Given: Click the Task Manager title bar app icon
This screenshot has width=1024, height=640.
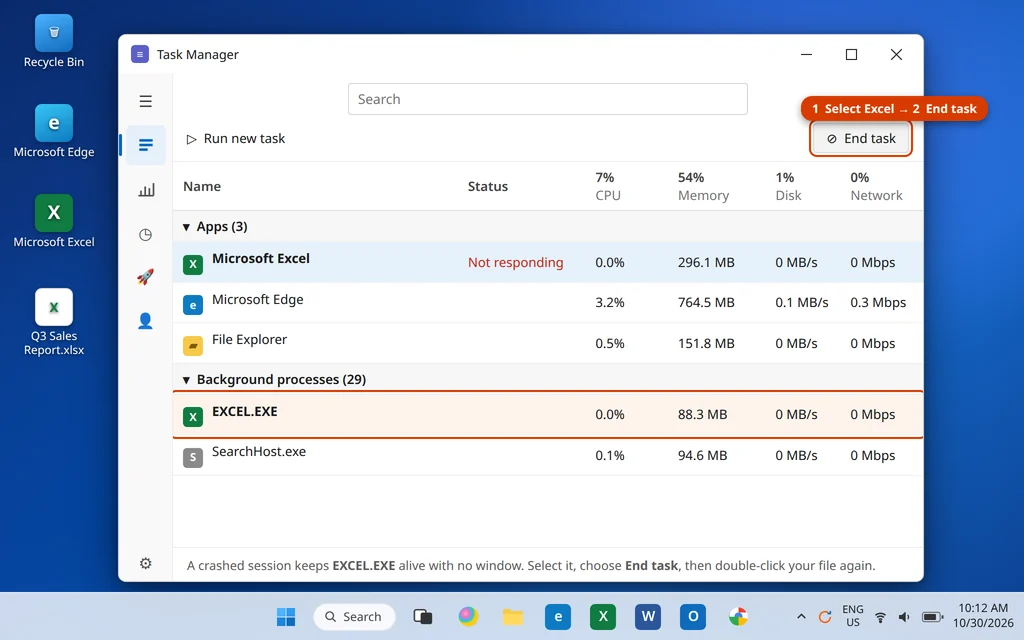Looking at the screenshot, I should pyautogui.click(x=140, y=54).
